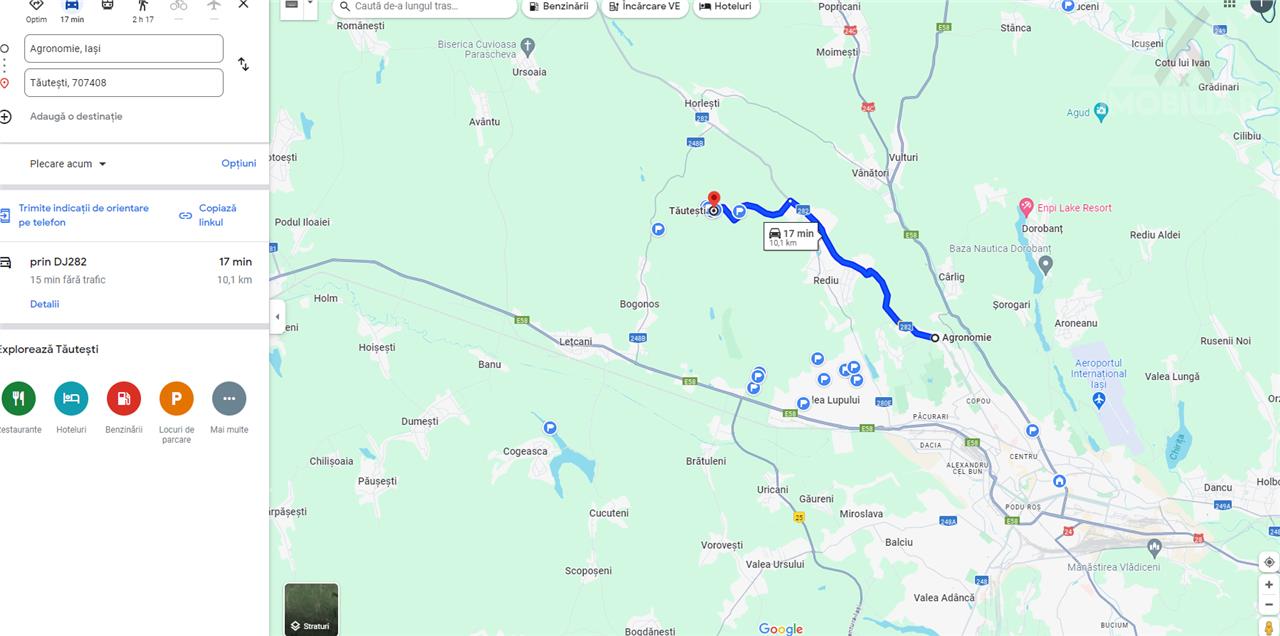Click Detalii link for DJ282 route
The image size is (1280, 636).
click(44, 304)
